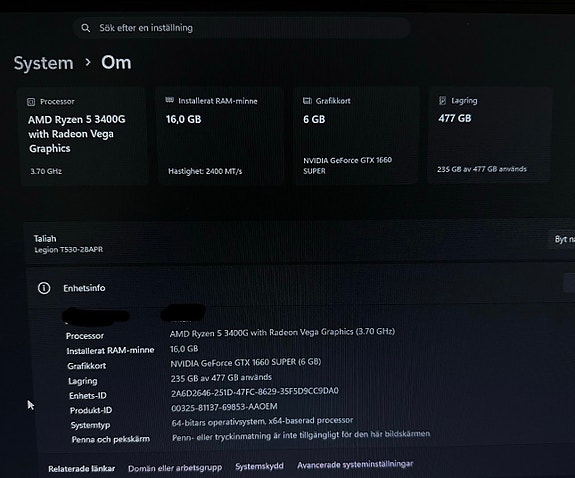The height and width of the screenshot is (478, 575).
Task: Select the Enhets-ID value text
Action: coord(254,392)
